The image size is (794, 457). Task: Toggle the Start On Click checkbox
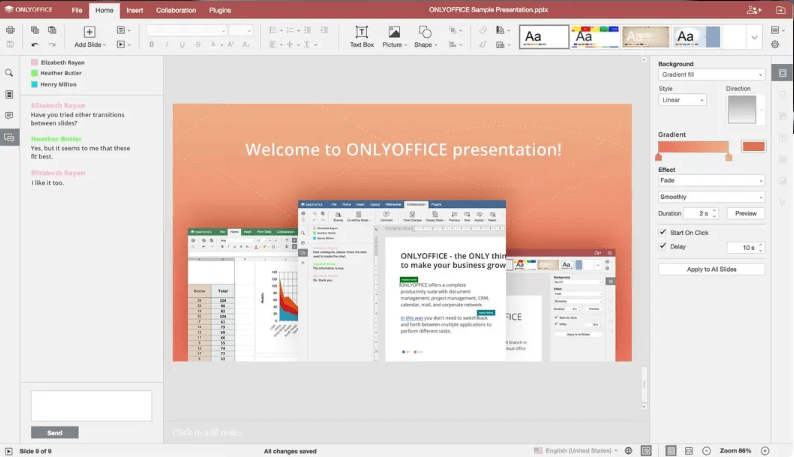tap(662, 232)
